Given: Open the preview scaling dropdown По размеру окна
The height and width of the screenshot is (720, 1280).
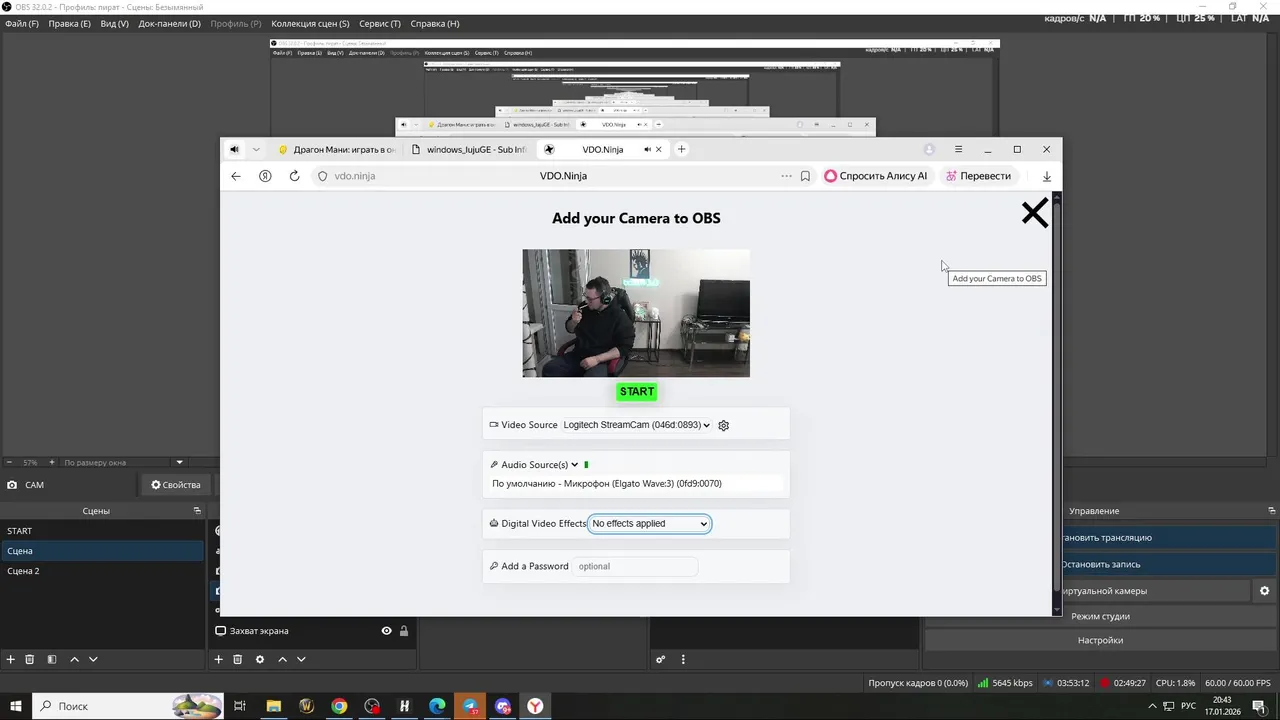Looking at the screenshot, I should click(124, 463).
